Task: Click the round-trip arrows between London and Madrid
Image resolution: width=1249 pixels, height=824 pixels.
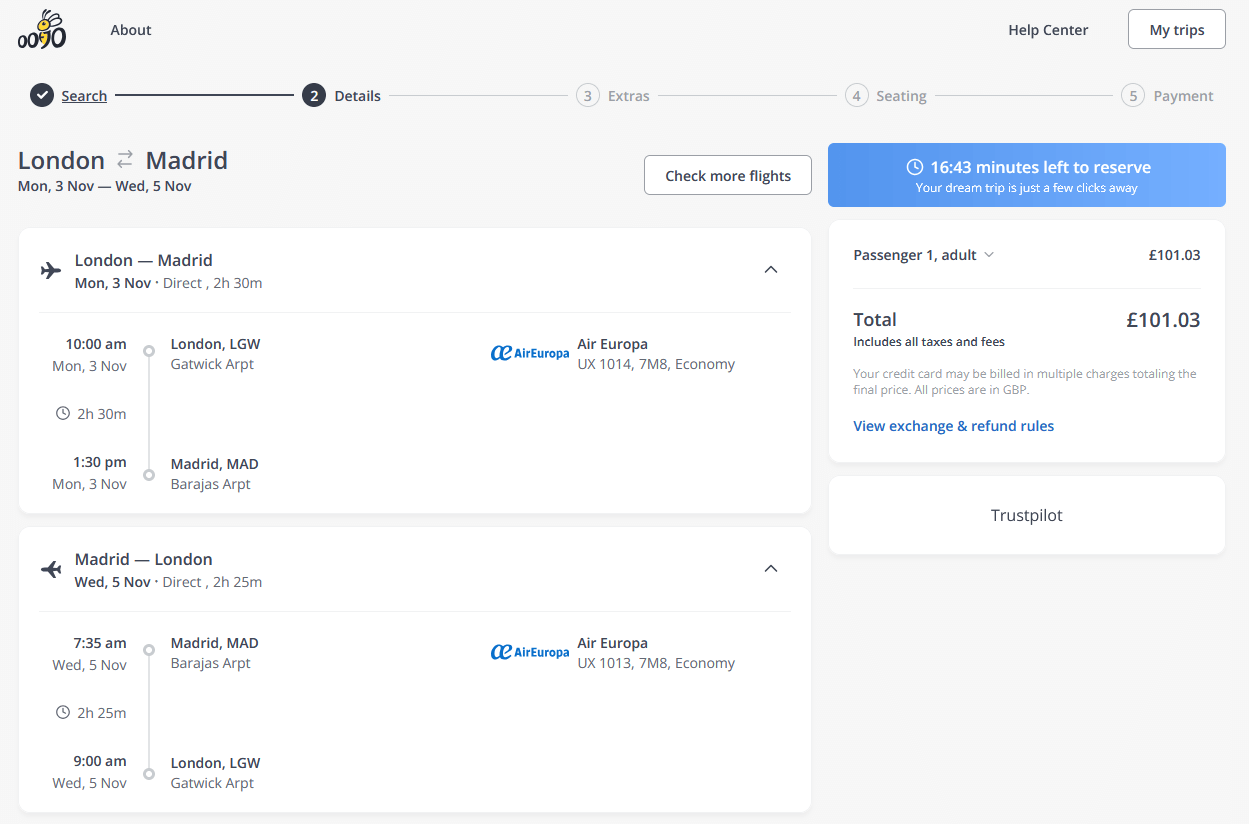Action: point(125,160)
